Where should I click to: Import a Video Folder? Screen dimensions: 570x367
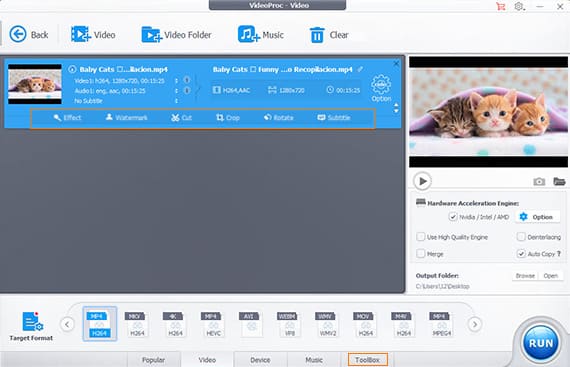(x=176, y=35)
